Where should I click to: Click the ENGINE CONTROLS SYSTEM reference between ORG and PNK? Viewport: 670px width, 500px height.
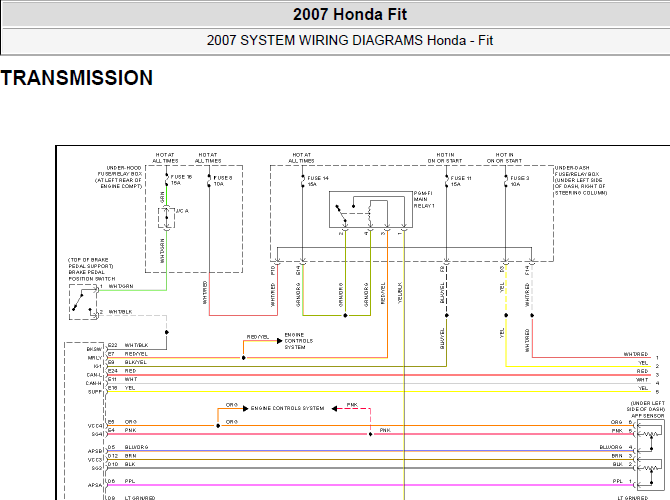(x=288, y=409)
